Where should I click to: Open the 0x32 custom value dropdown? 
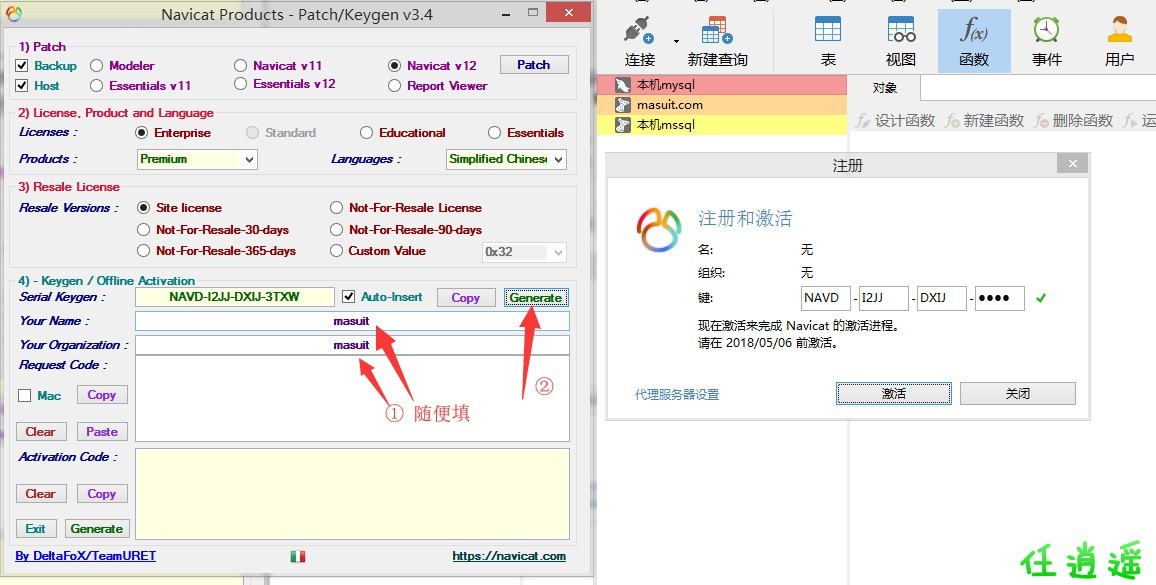click(524, 252)
